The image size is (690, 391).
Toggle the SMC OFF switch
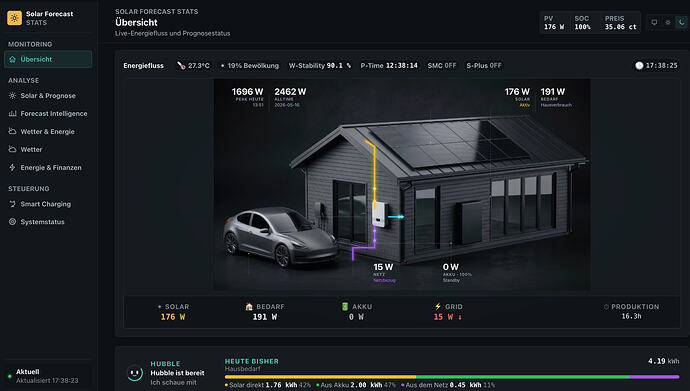click(442, 66)
